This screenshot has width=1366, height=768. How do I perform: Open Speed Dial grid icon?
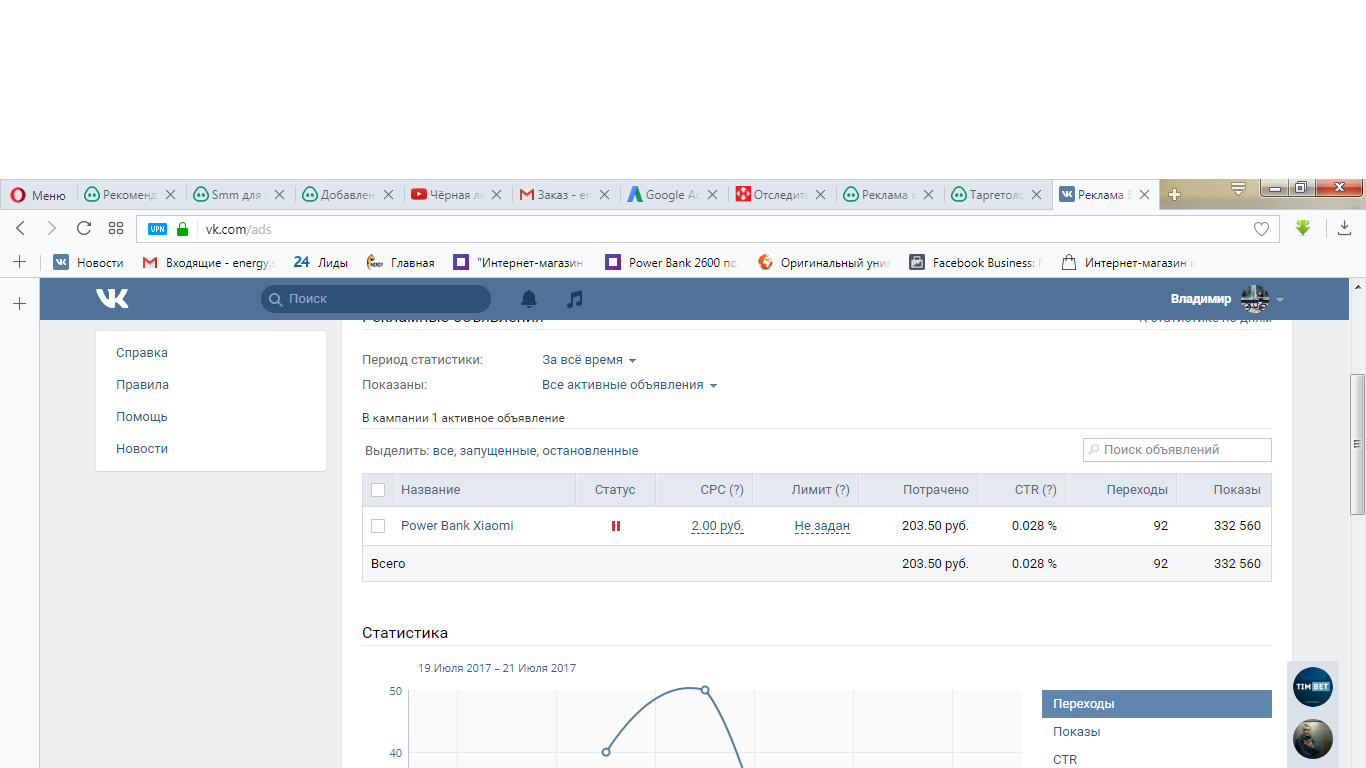pos(116,228)
